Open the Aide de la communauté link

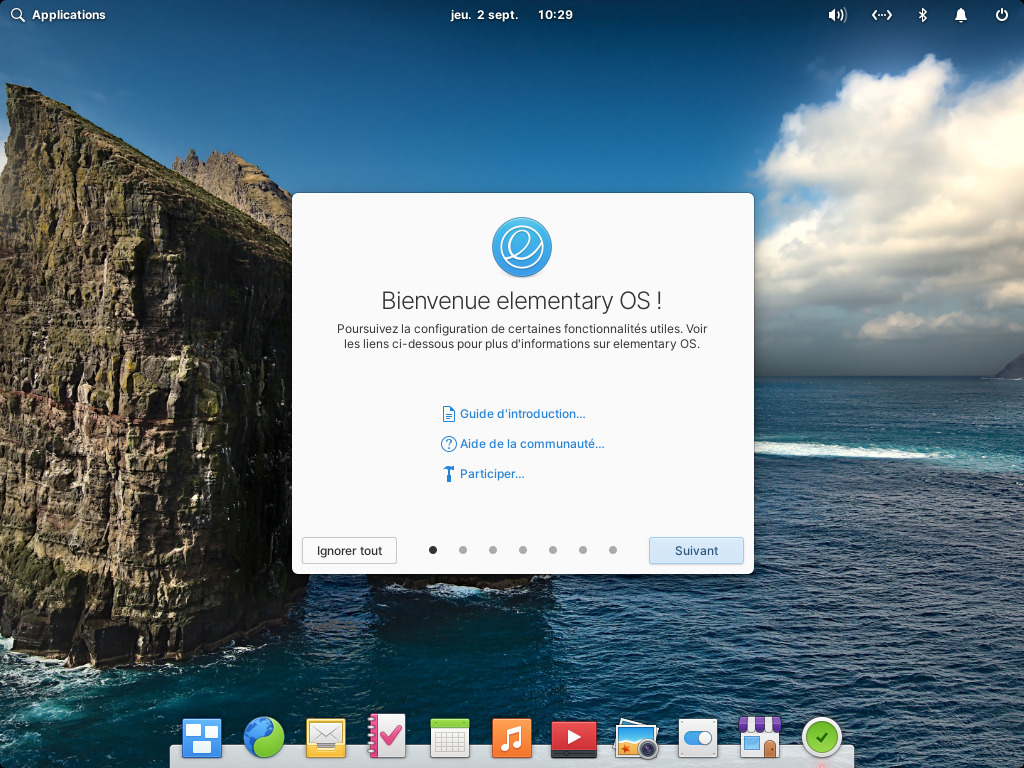532,444
